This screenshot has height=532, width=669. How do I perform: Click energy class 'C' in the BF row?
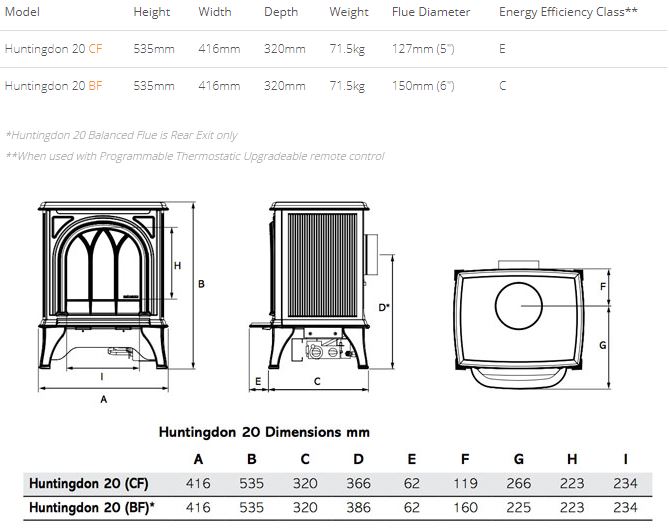click(503, 86)
